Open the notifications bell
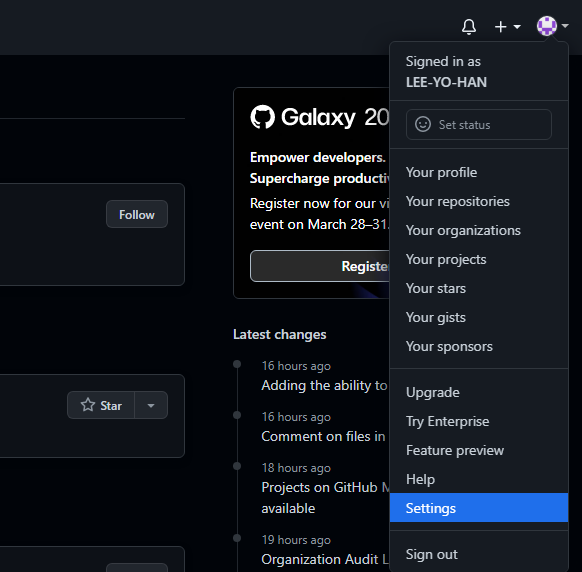 pos(469,27)
